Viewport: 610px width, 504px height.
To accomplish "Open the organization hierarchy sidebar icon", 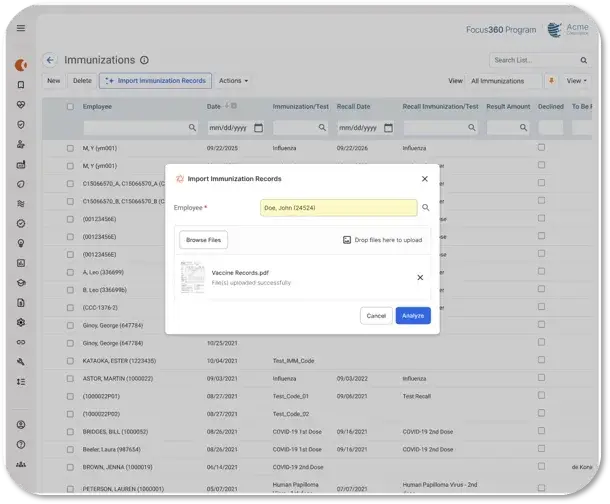I will 21,464.
